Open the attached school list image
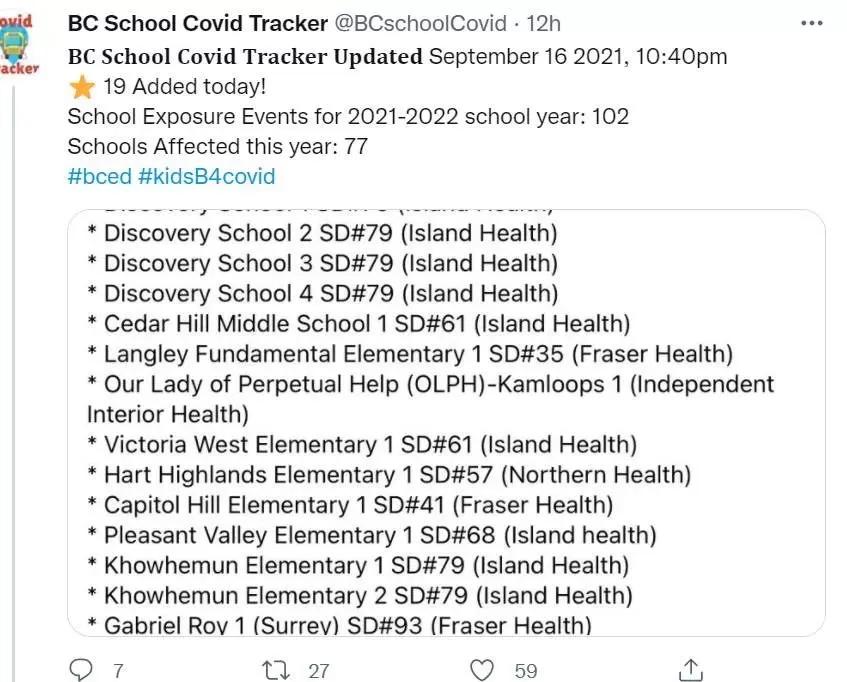 (446, 422)
